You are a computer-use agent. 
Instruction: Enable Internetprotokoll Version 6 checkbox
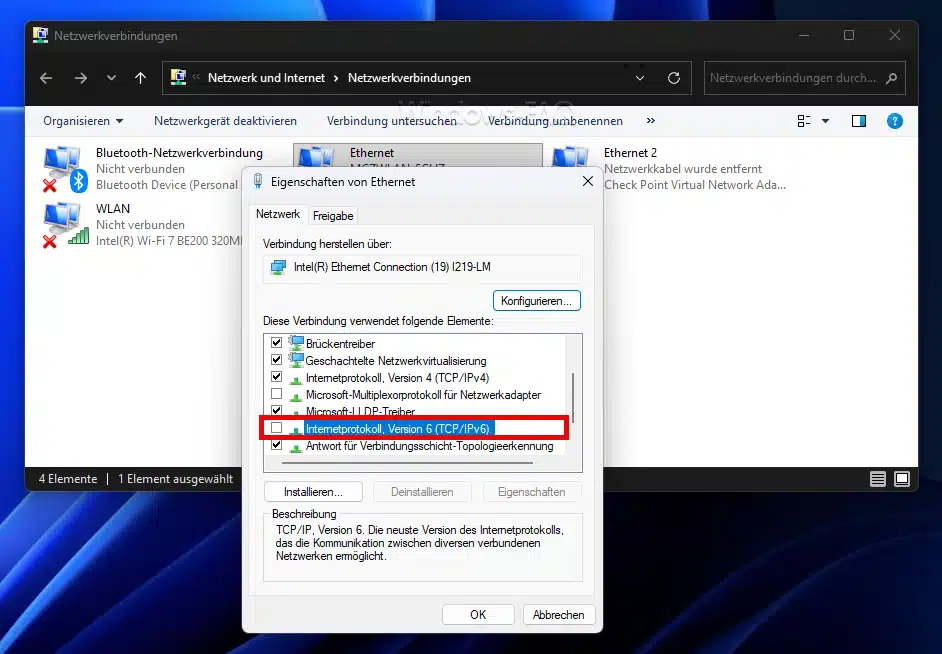(x=277, y=429)
